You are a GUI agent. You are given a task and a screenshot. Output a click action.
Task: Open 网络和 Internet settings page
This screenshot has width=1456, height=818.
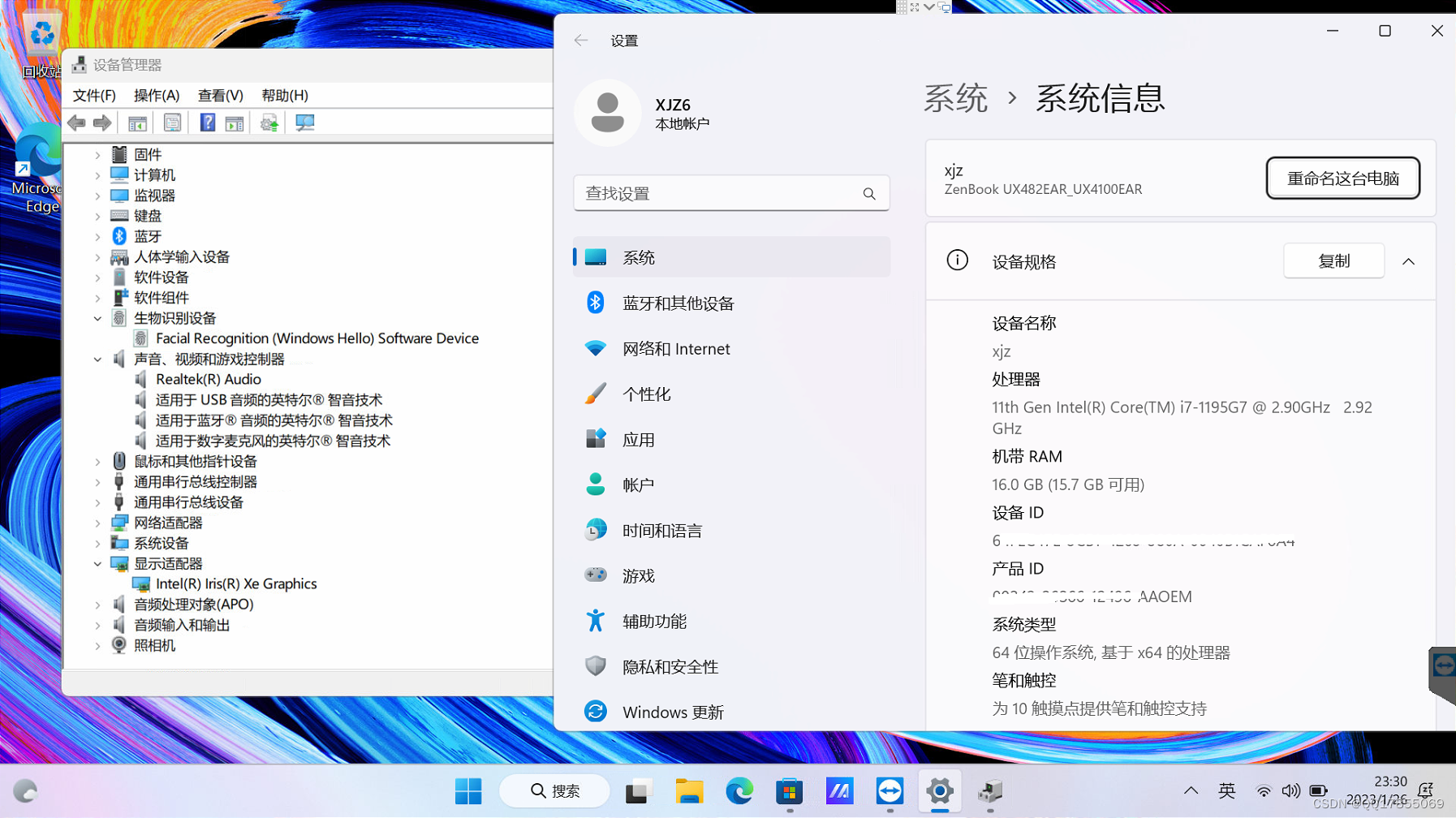pos(731,348)
